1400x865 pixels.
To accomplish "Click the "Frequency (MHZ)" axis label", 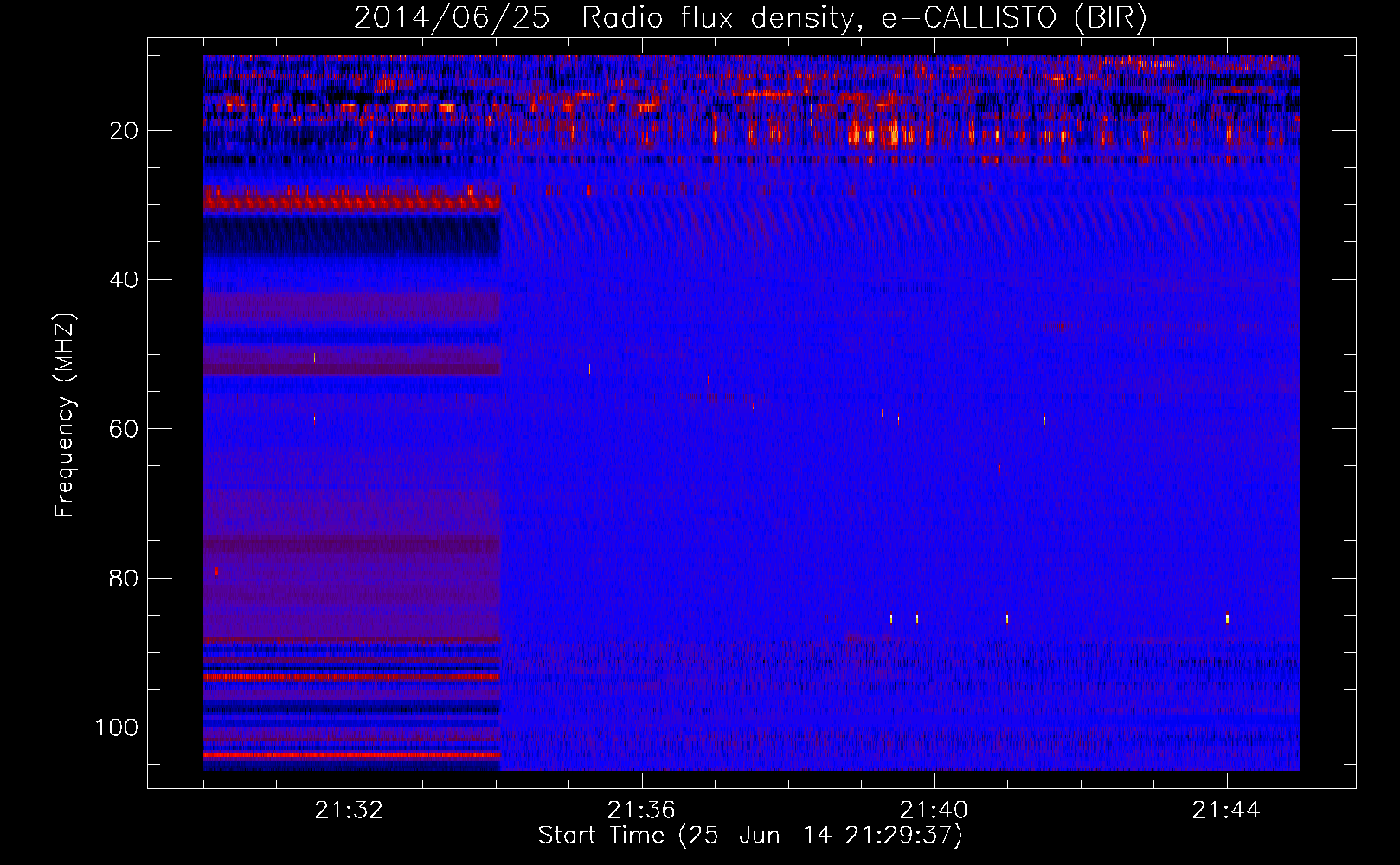I will pos(65,415).
